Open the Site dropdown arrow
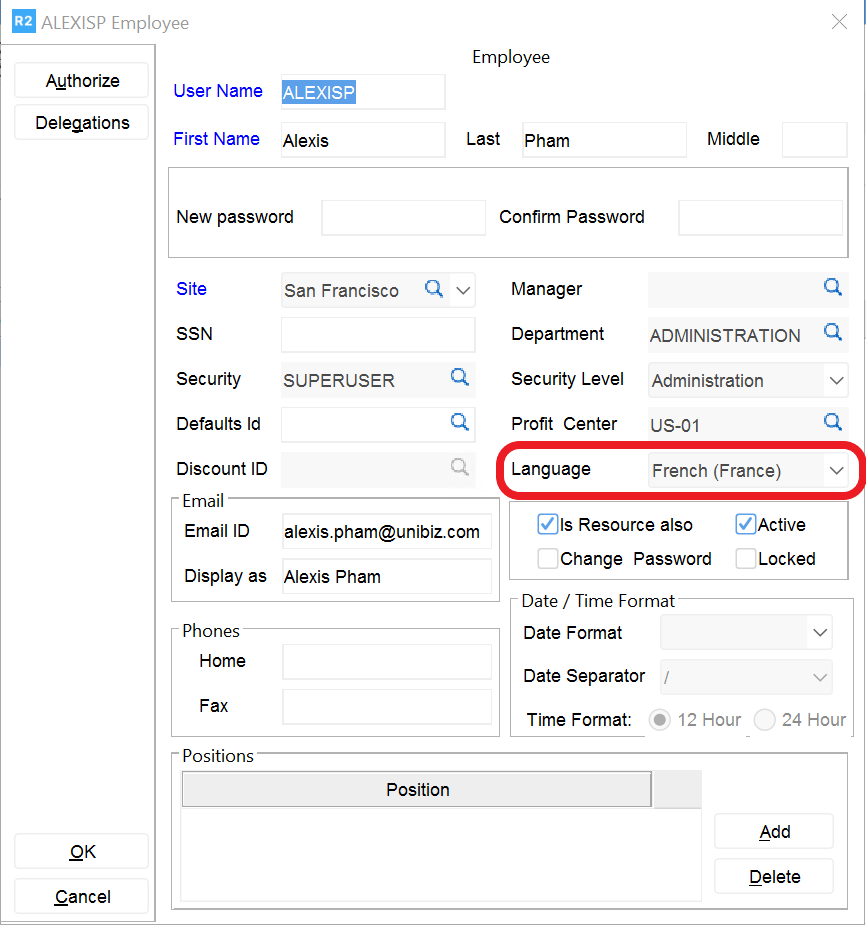 pos(463,291)
